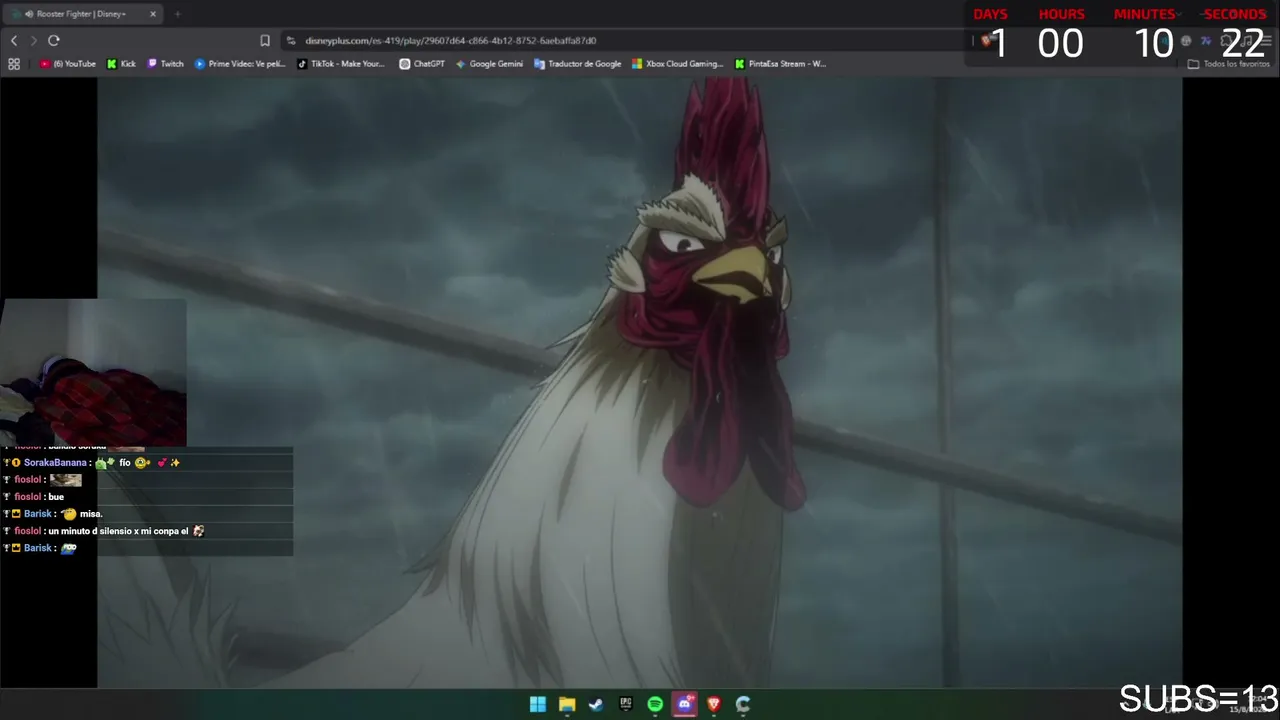1280x720 pixels.
Task: Reload the Disney+ page
Action: [54, 40]
